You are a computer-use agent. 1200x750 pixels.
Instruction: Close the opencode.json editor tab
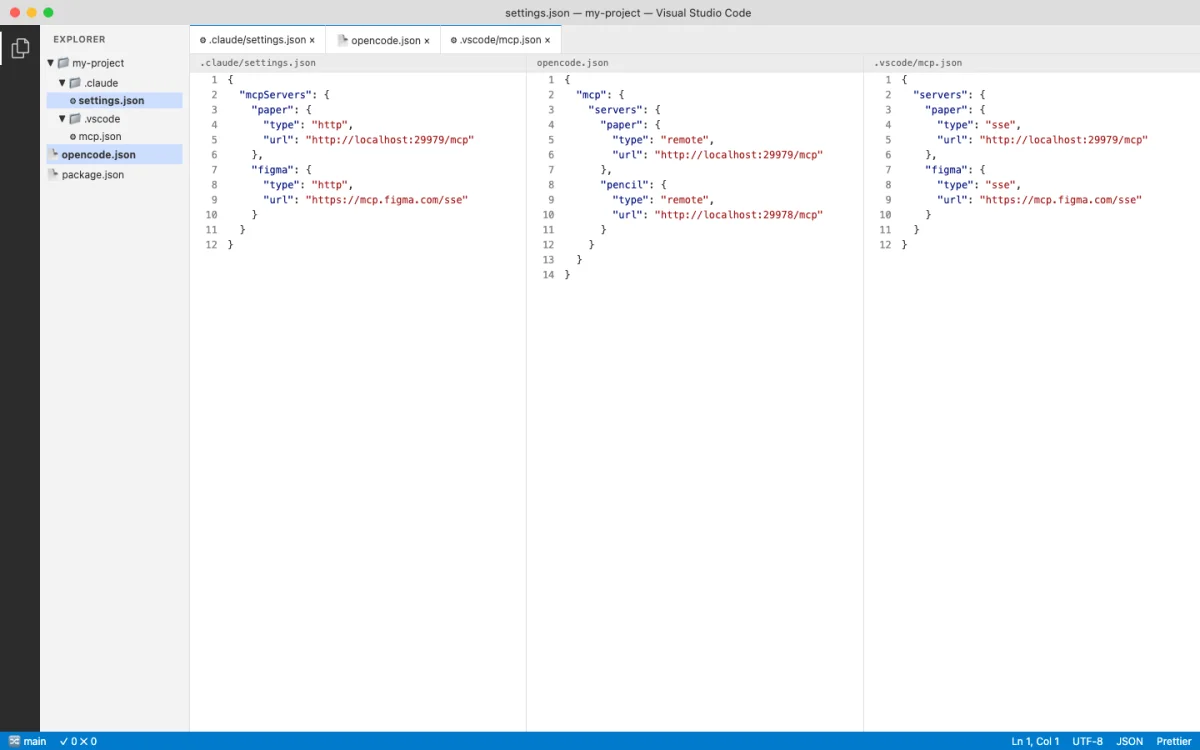[427, 40]
